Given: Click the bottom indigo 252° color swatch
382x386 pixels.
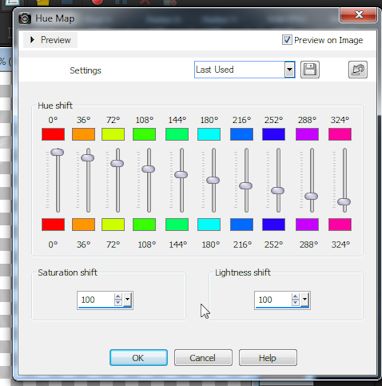Looking at the screenshot, I should 274,225.
